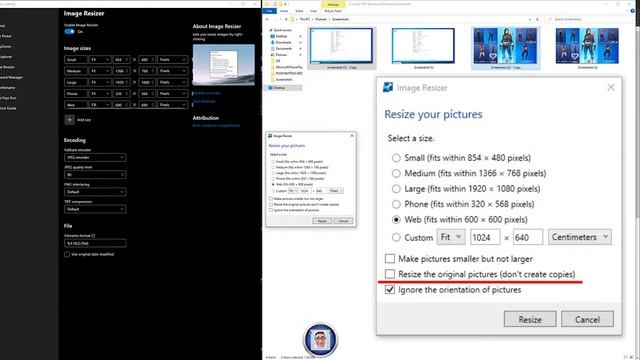
Task: Open the Custom Fit mode dropdown
Action: click(x=451, y=237)
